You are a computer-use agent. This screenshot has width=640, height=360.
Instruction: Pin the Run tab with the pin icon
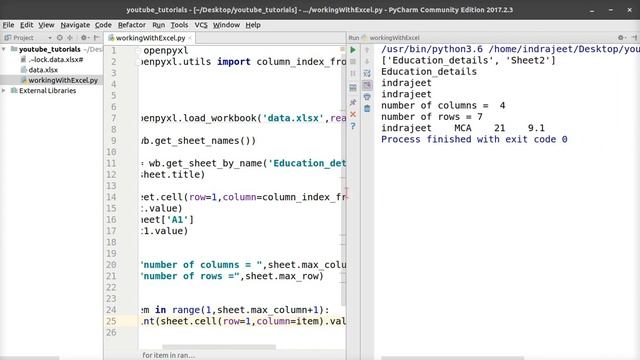(x=353, y=102)
